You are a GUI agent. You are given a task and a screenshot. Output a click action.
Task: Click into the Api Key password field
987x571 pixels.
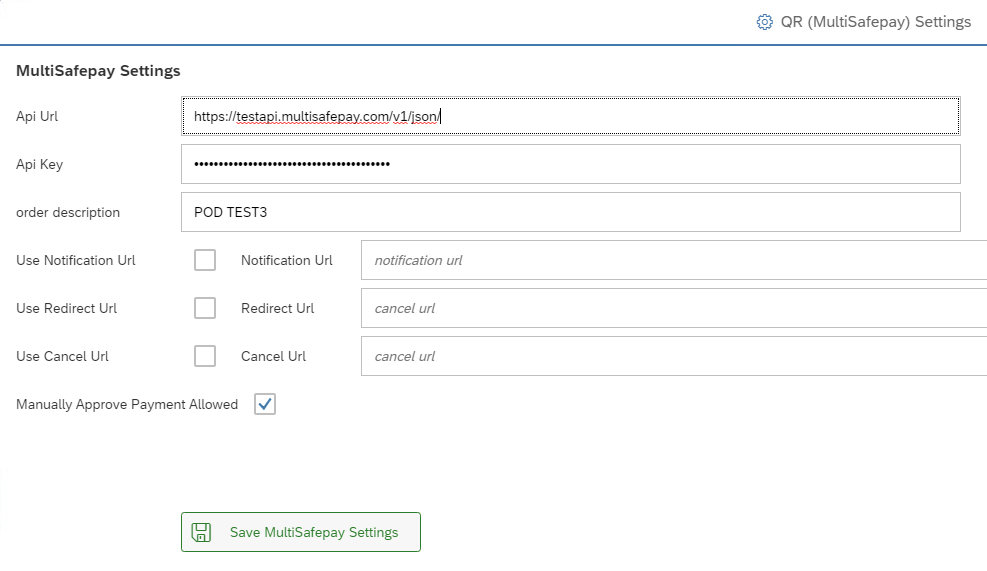pos(570,164)
